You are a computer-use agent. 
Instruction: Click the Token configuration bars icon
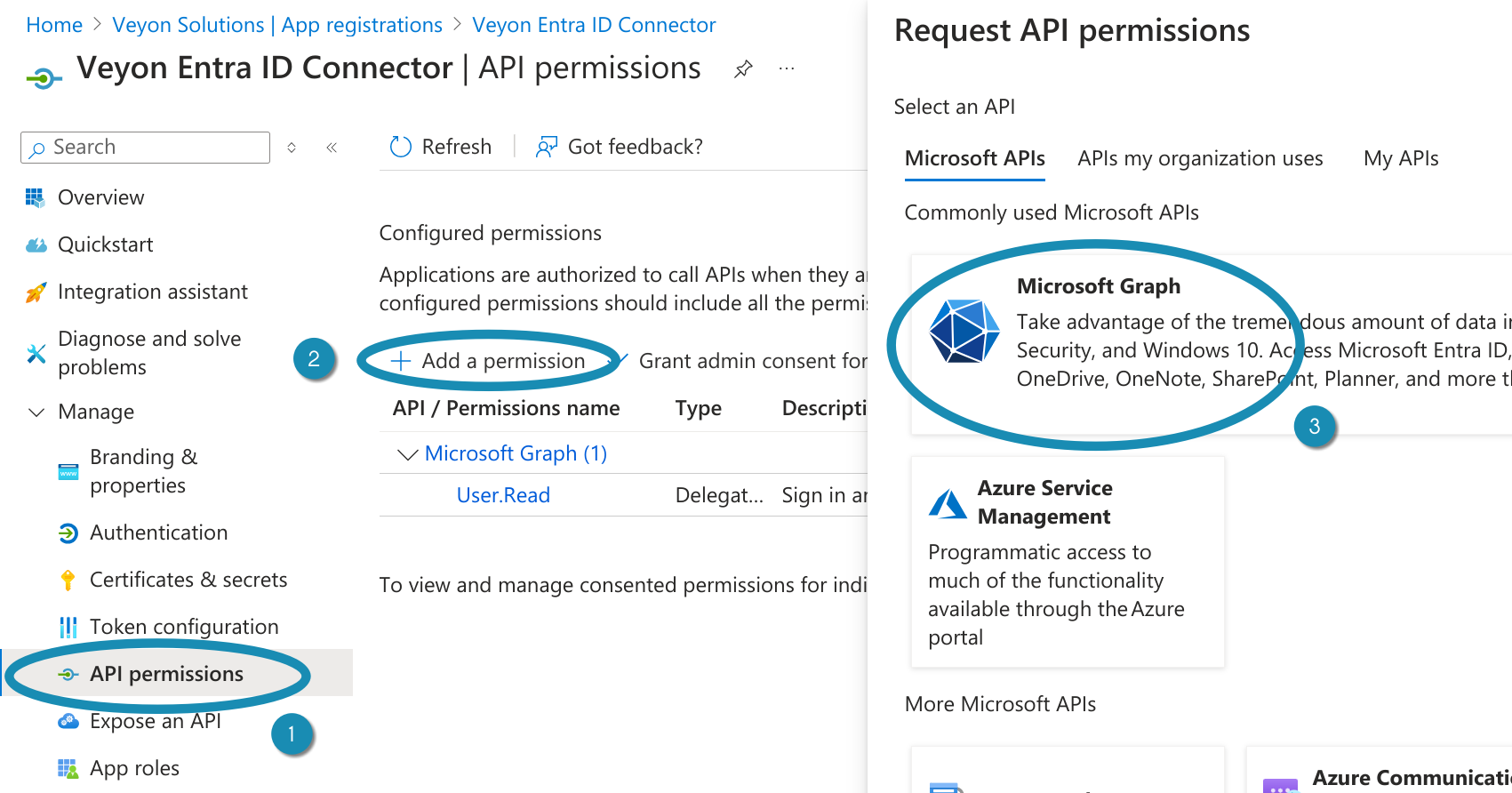coord(68,628)
